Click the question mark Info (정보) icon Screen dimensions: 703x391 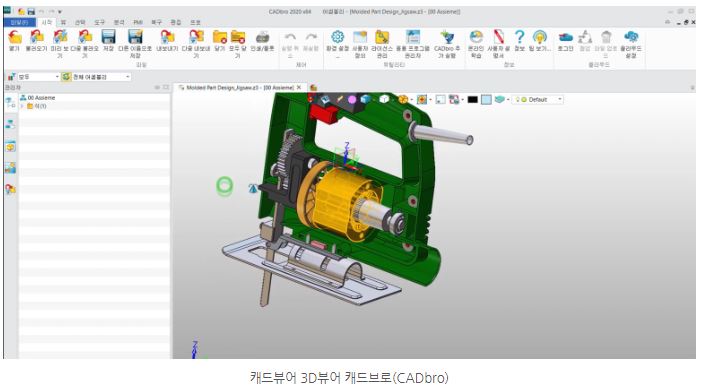coord(519,37)
